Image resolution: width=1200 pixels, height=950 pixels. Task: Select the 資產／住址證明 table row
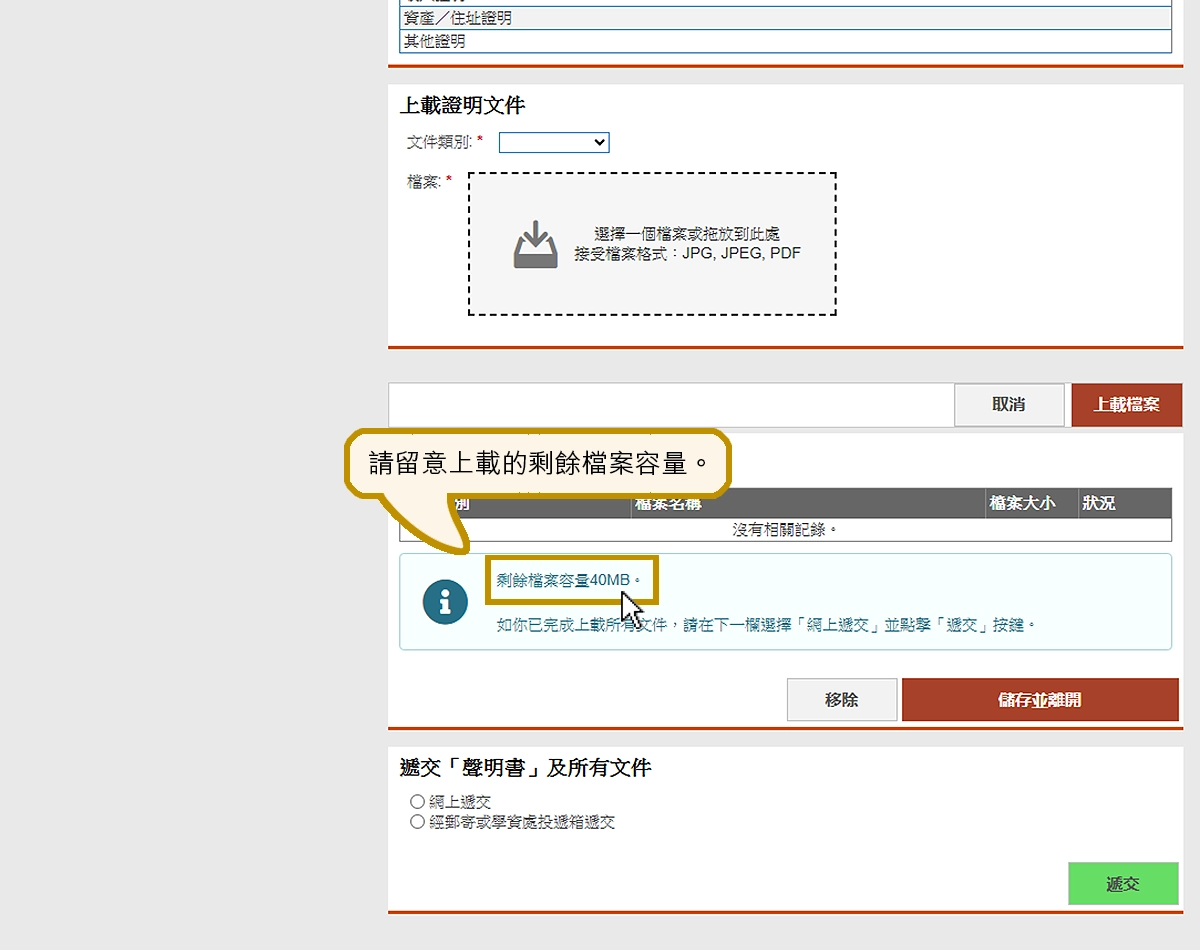pyautogui.click(x=785, y=18)
